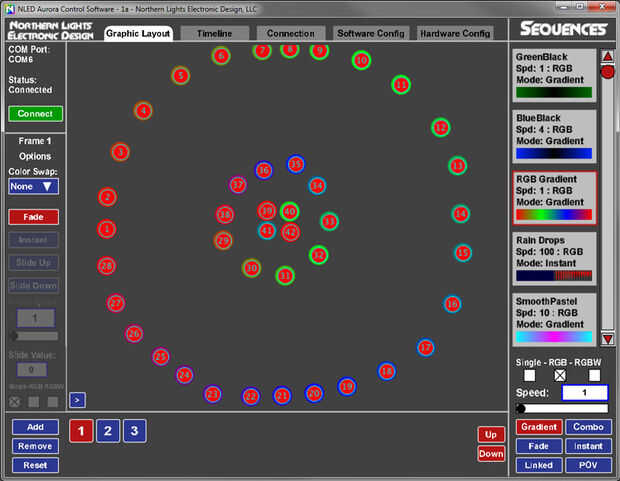Click the Combo mode button
620x481 pixels.
point(588,427)
